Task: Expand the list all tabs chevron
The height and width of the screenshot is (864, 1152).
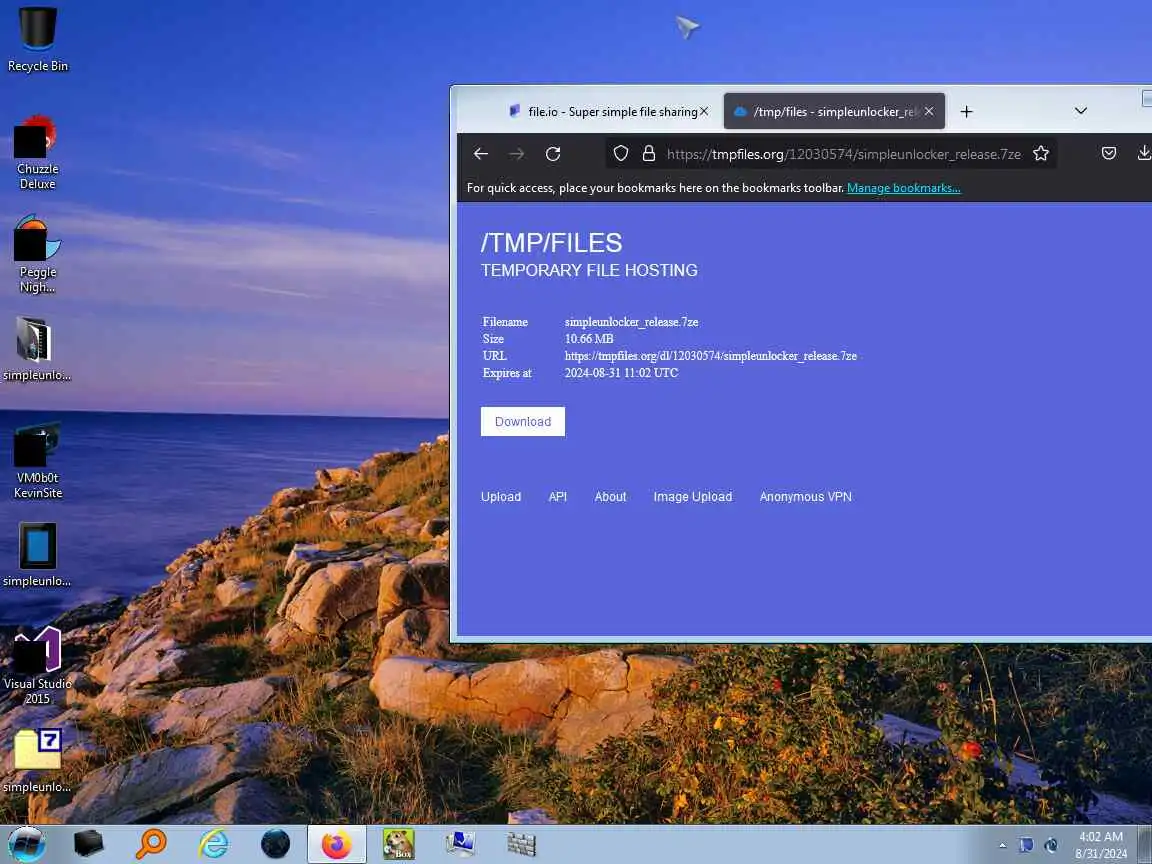Action: [x=1081, y=111]
